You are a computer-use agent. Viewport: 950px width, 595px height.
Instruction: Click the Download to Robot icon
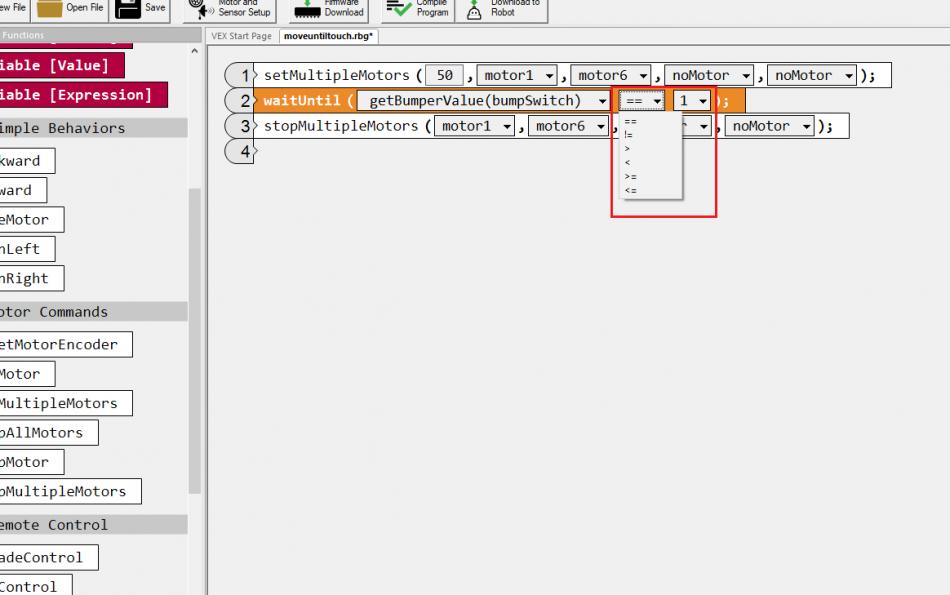474,9
